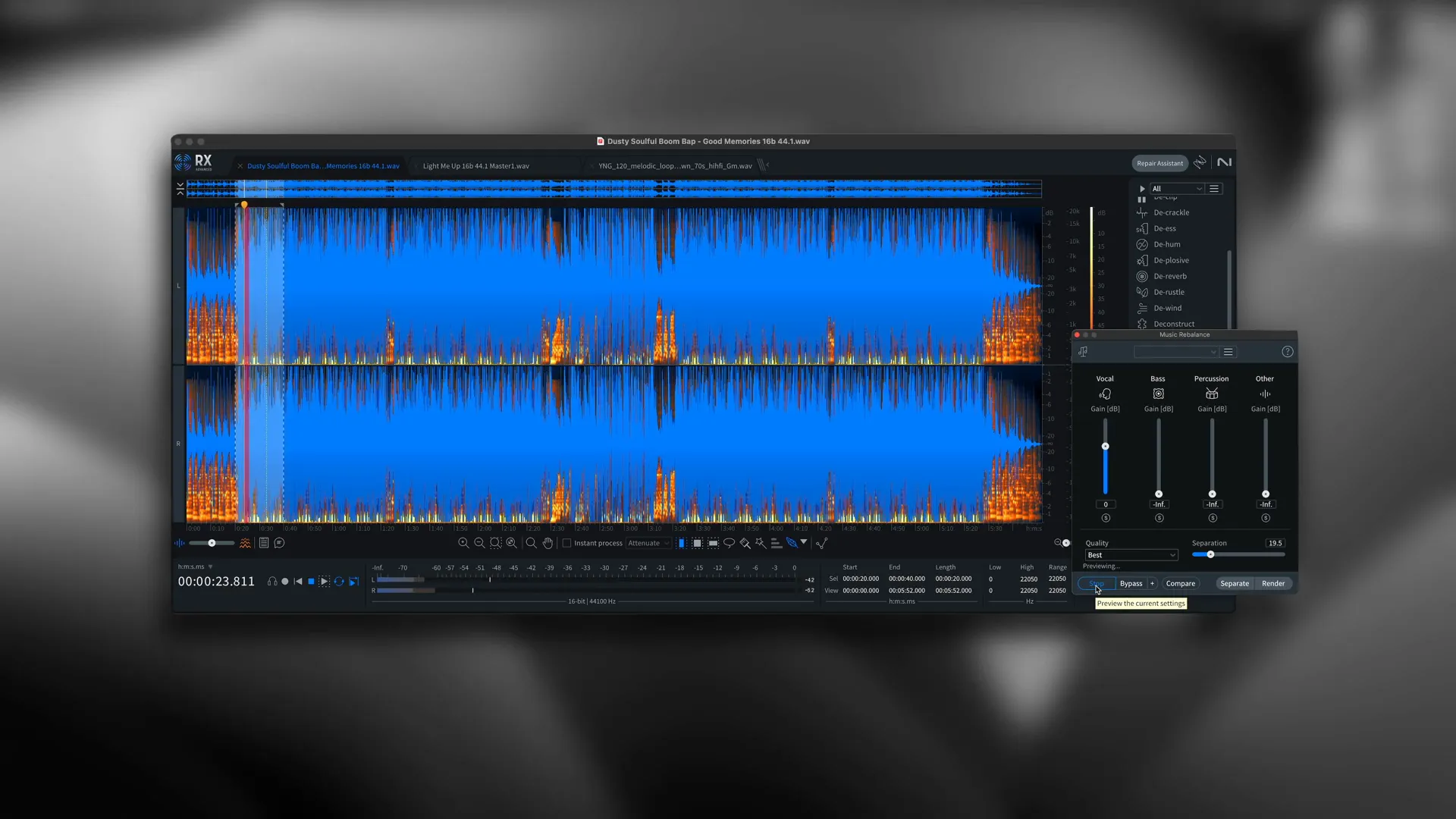The image size is (1456, 819).
Task: Click the Find Similar Event tool icon
Action: [x=822, y=543]
